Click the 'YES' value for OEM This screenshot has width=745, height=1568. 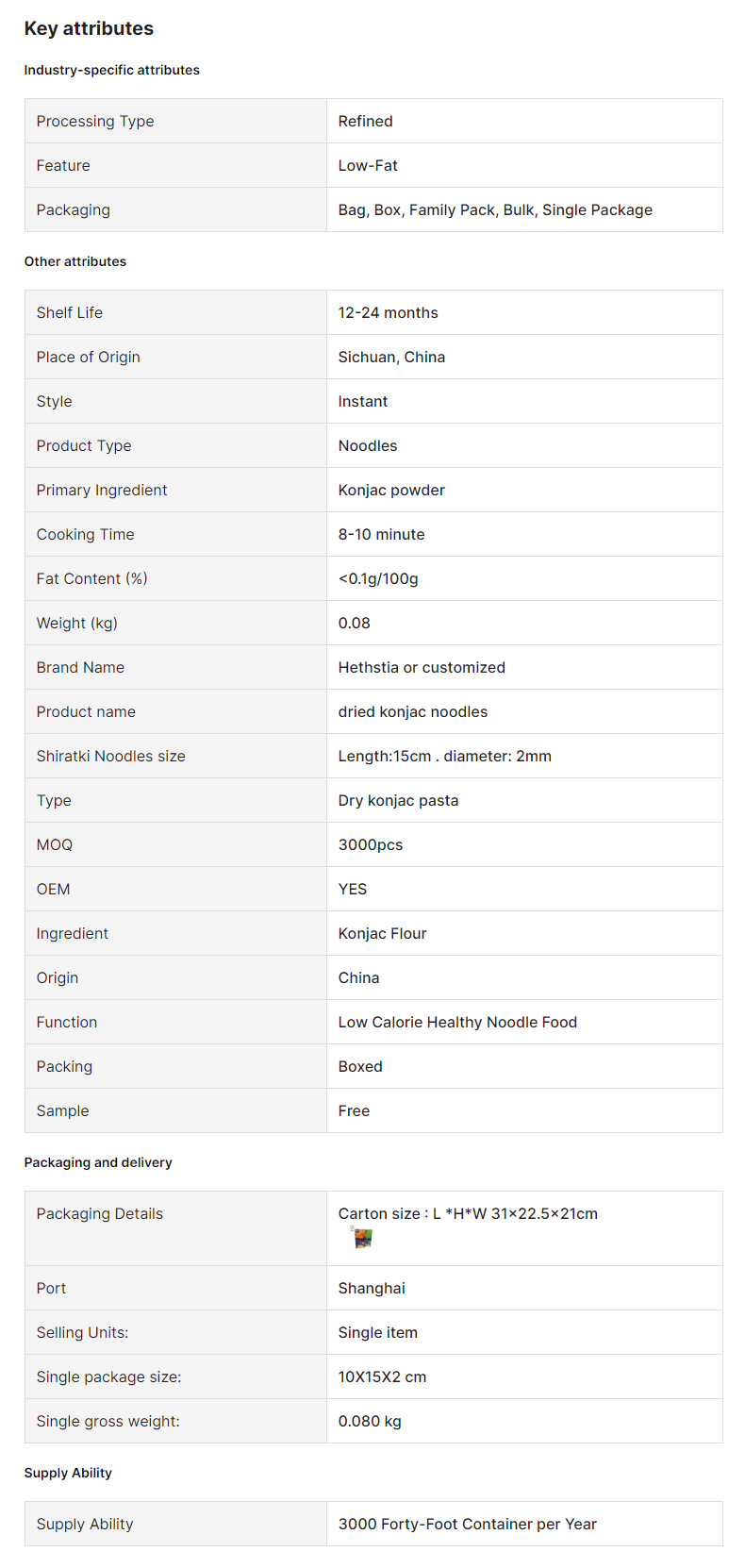[353, 889]
